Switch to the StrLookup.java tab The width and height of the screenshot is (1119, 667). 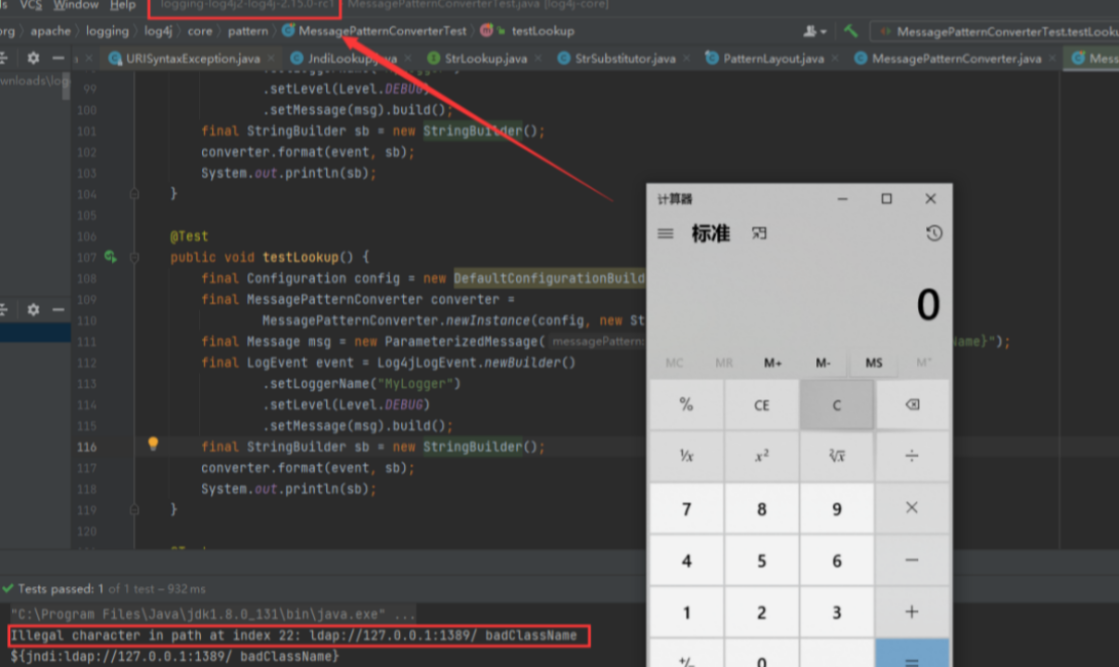(x=486, y=58)
